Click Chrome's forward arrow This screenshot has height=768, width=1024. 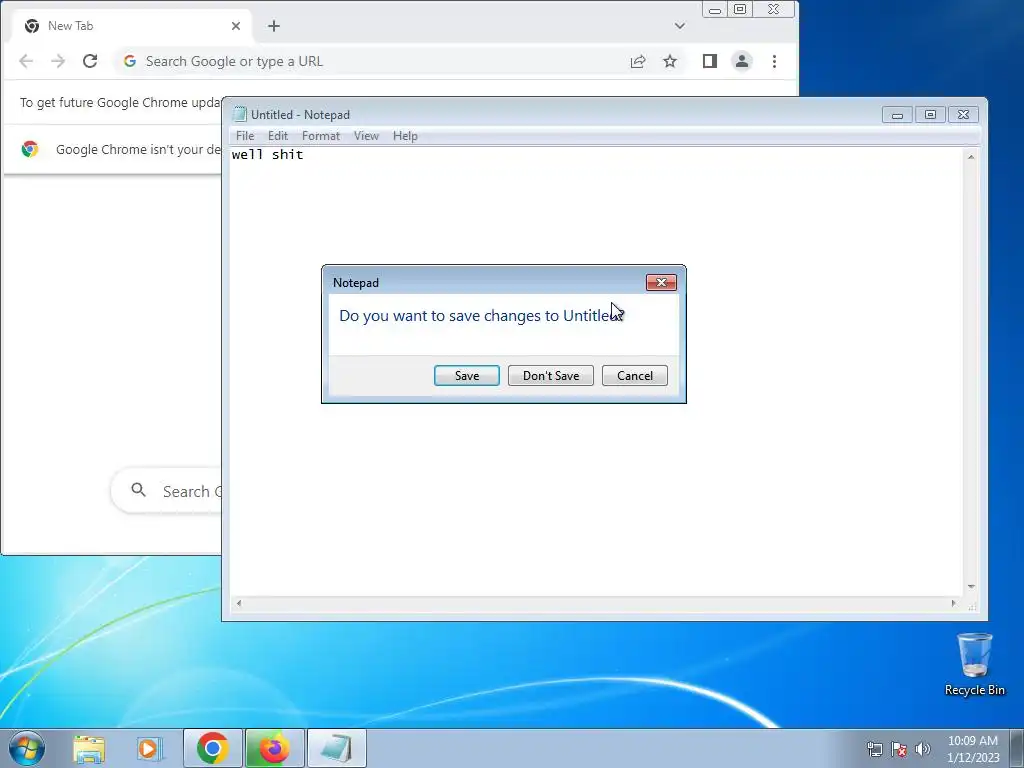tap(58, 61)
